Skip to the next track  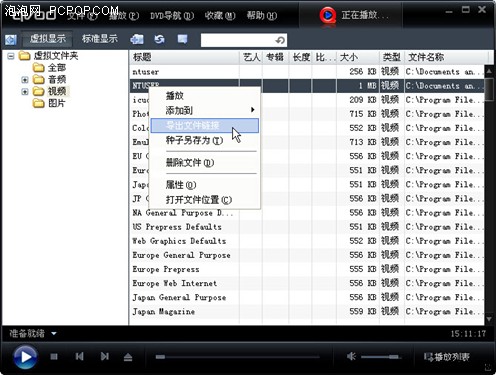coord(104,357)
